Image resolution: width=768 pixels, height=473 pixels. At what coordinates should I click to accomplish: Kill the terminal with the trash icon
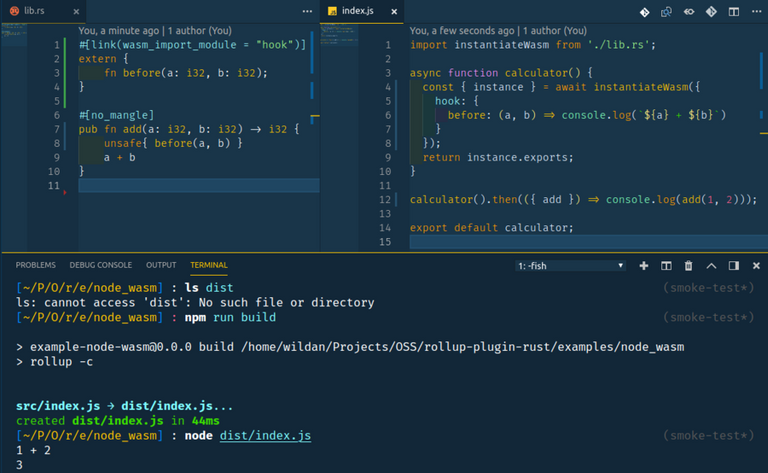click(688, 265)
